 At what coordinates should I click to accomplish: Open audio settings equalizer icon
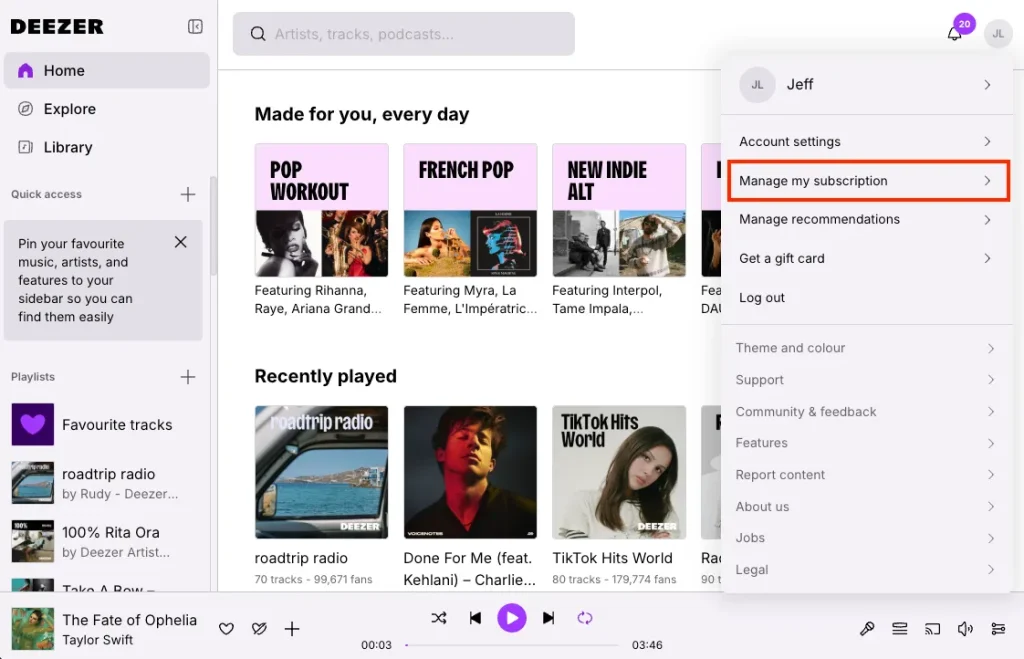998,629
